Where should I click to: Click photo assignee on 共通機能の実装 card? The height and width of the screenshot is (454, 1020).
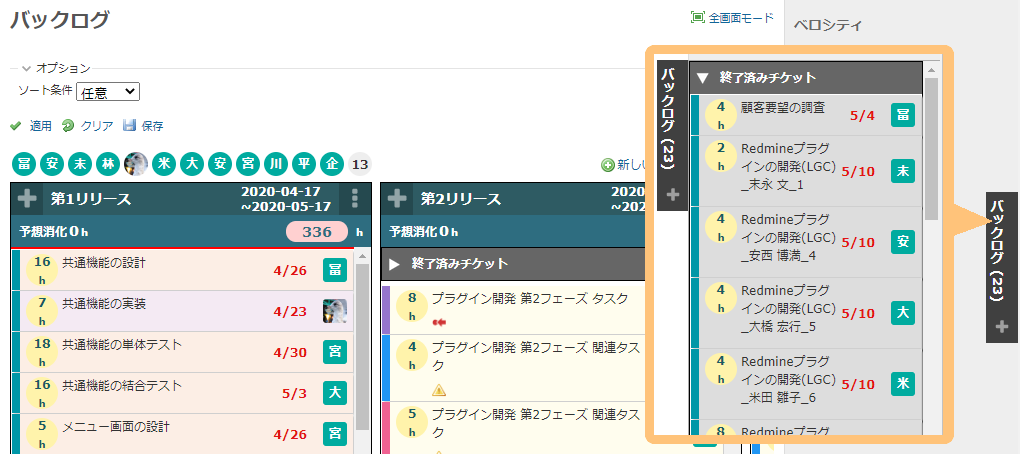click(334, 312)
